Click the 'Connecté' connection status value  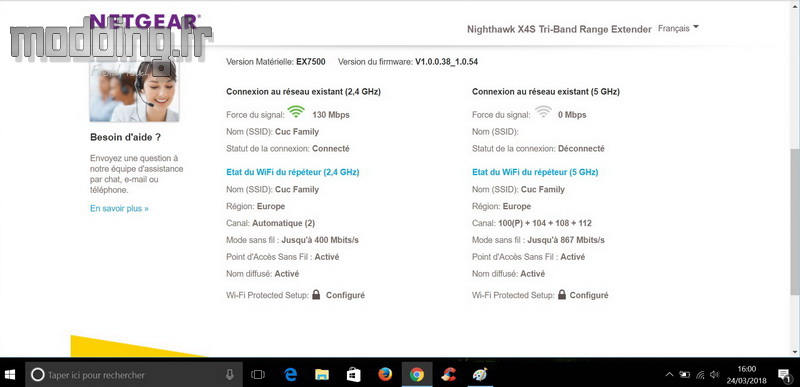(331, 149)
